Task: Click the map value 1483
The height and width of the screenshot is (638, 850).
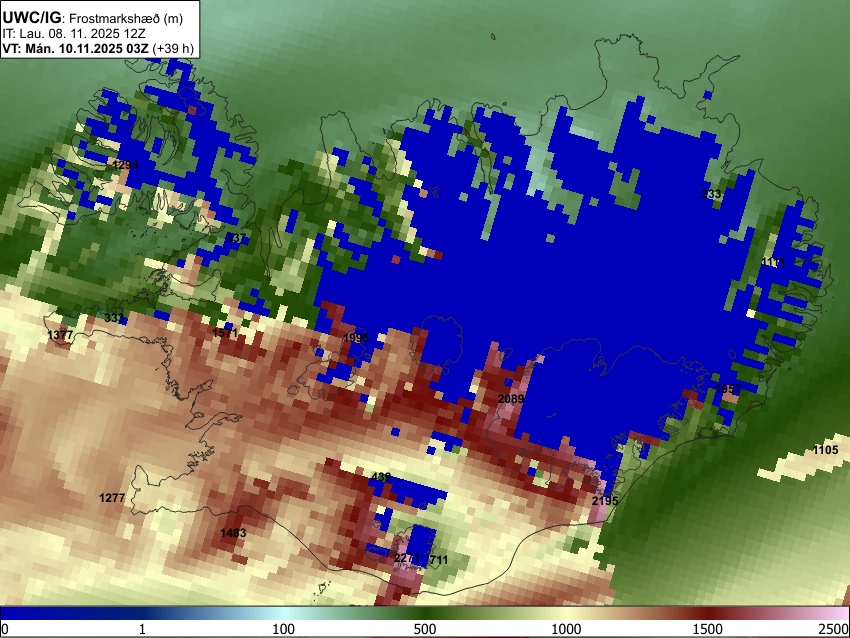Action: point(233,533)
